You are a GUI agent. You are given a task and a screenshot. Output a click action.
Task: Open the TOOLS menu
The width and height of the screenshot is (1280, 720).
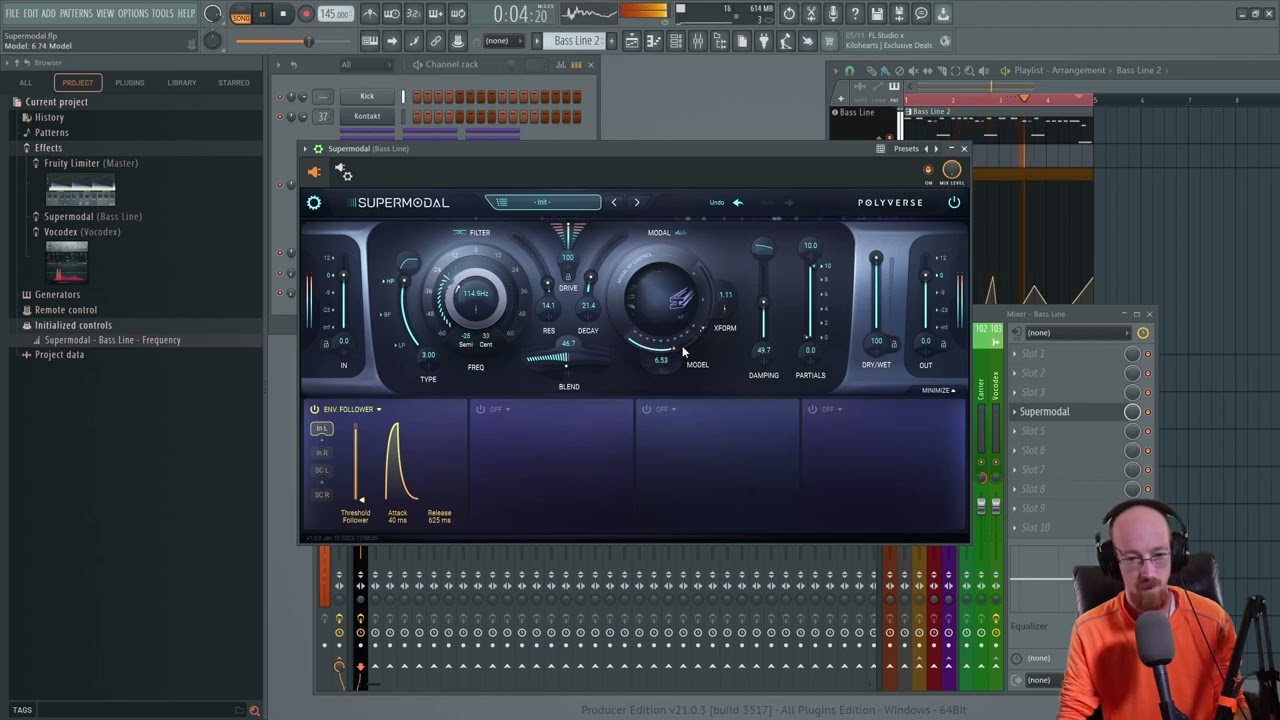pos(163,13)
